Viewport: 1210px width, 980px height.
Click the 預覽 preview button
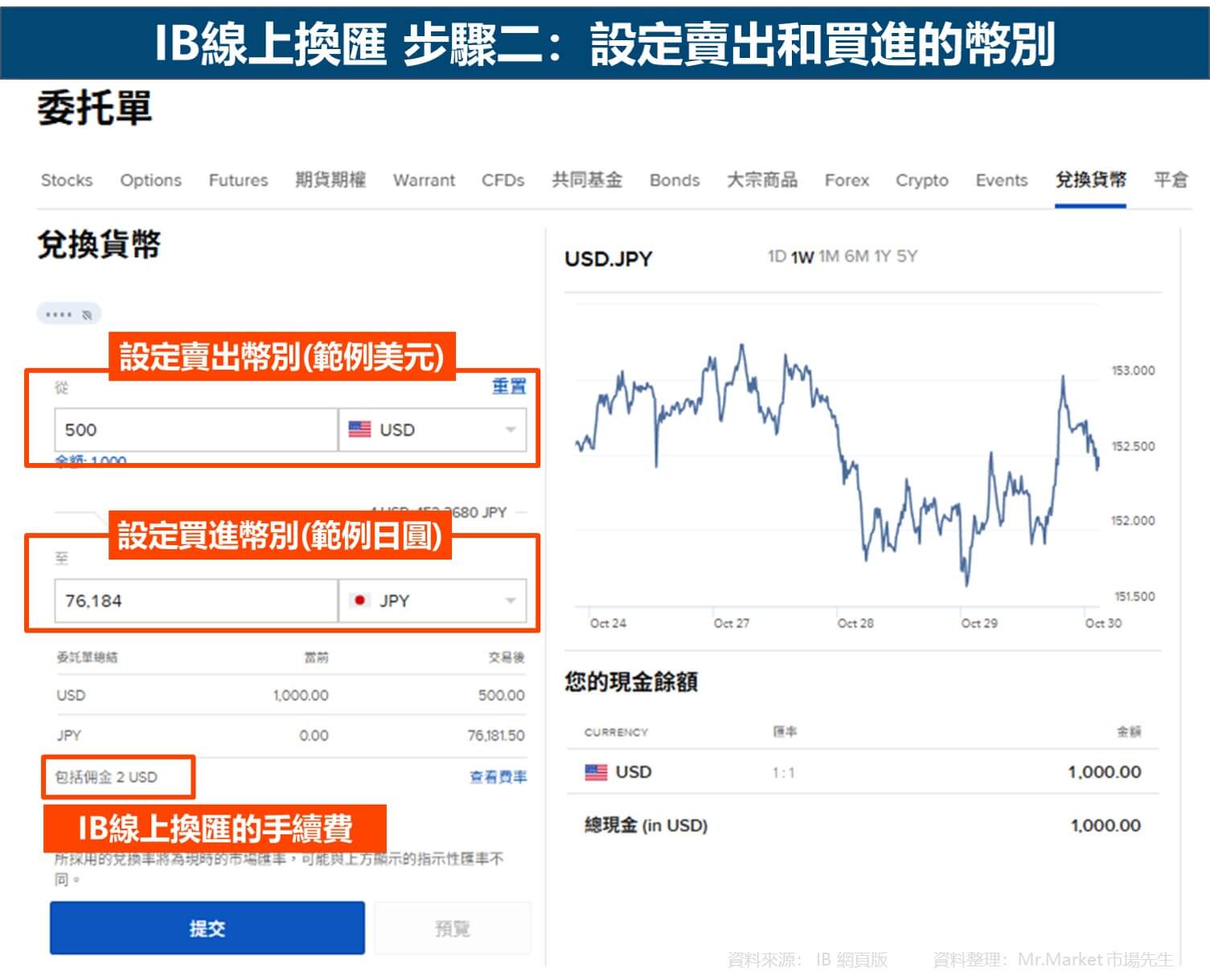click(x=453, y=928)
